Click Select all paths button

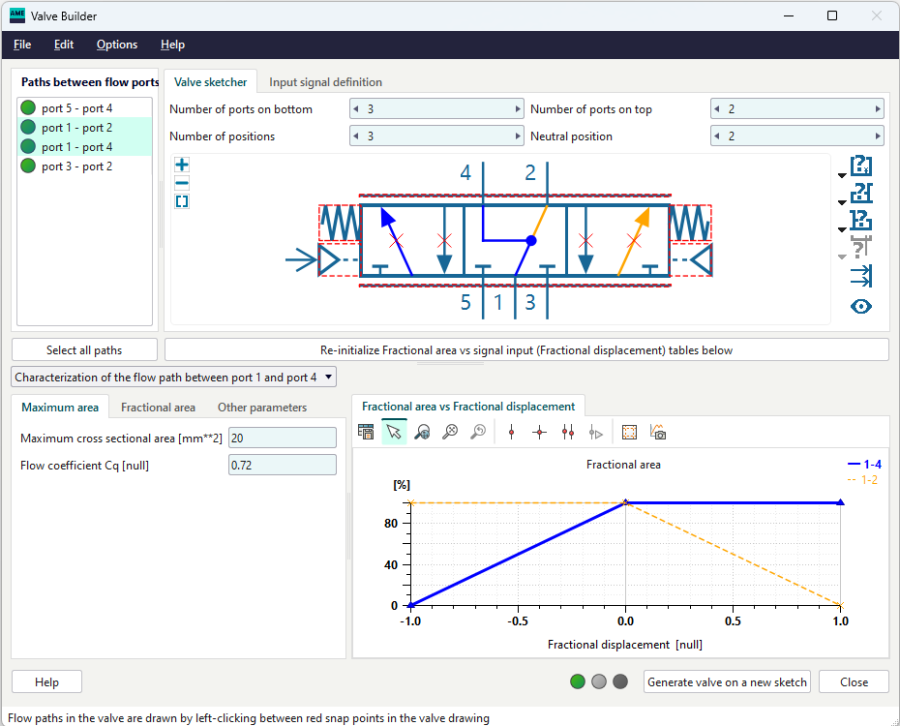click(84, 350)
